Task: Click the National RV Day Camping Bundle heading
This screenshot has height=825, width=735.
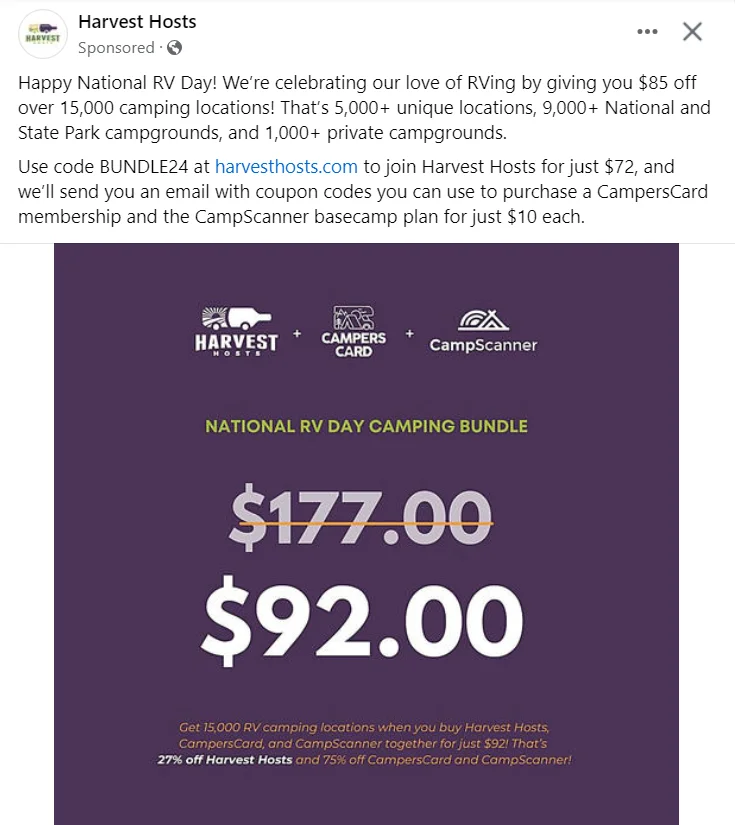Action: tap(366, 426)
